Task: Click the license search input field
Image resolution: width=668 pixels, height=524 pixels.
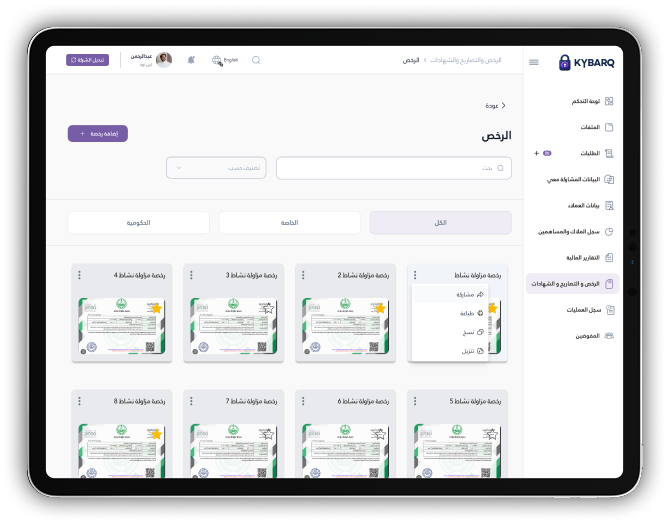Action: tap(393, 167)
